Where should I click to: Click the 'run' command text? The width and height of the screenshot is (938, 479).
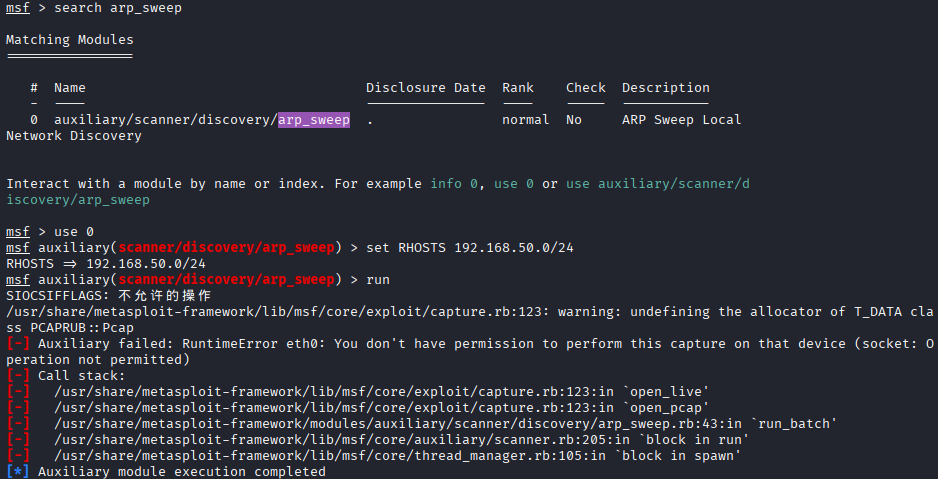click(x=378, y=280)
